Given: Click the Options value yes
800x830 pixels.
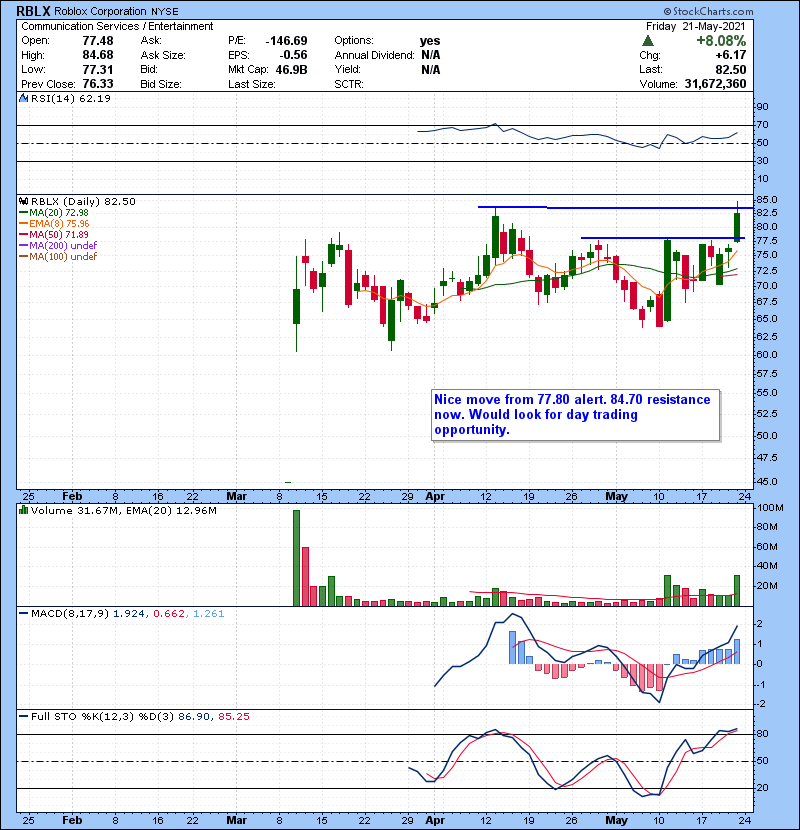Looking at the screenshot, I should point(429,41).
